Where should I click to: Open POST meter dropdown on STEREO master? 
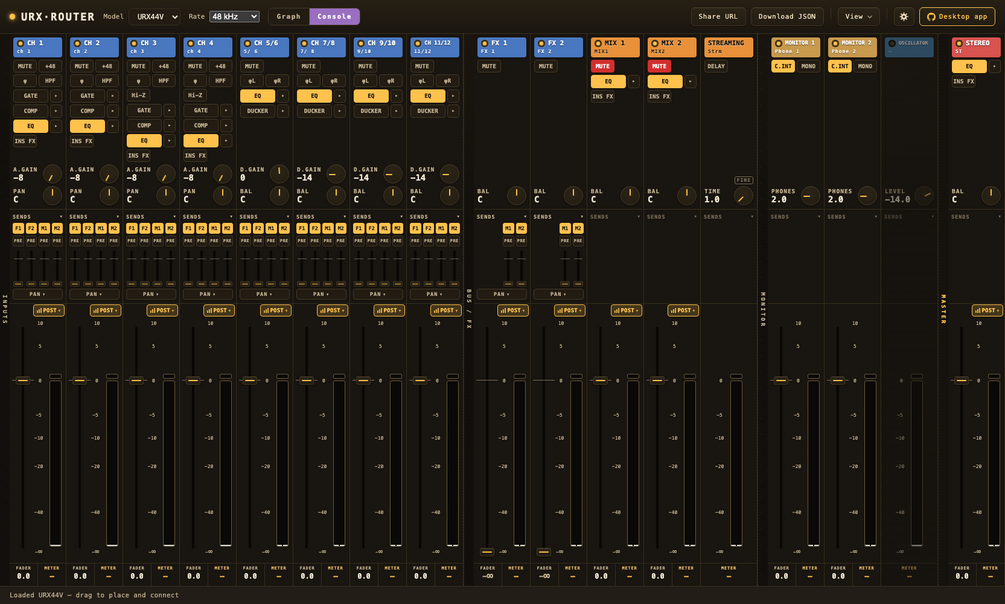[987, 310]
